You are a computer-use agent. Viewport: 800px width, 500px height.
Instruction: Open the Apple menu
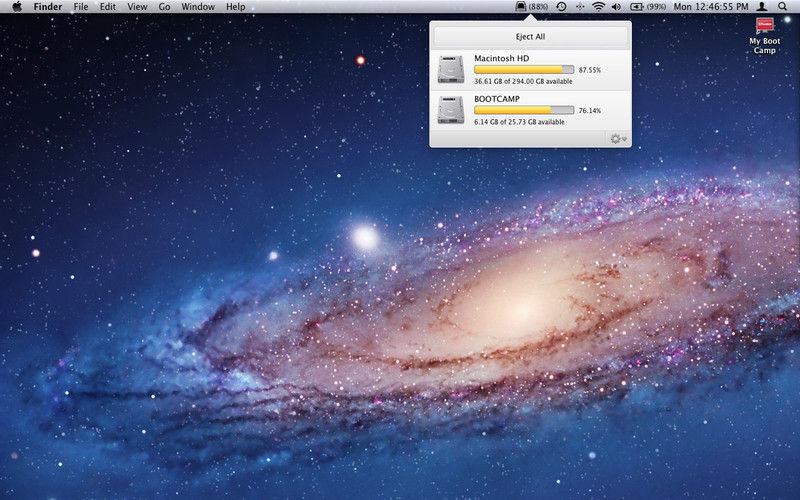pos(17,7)
